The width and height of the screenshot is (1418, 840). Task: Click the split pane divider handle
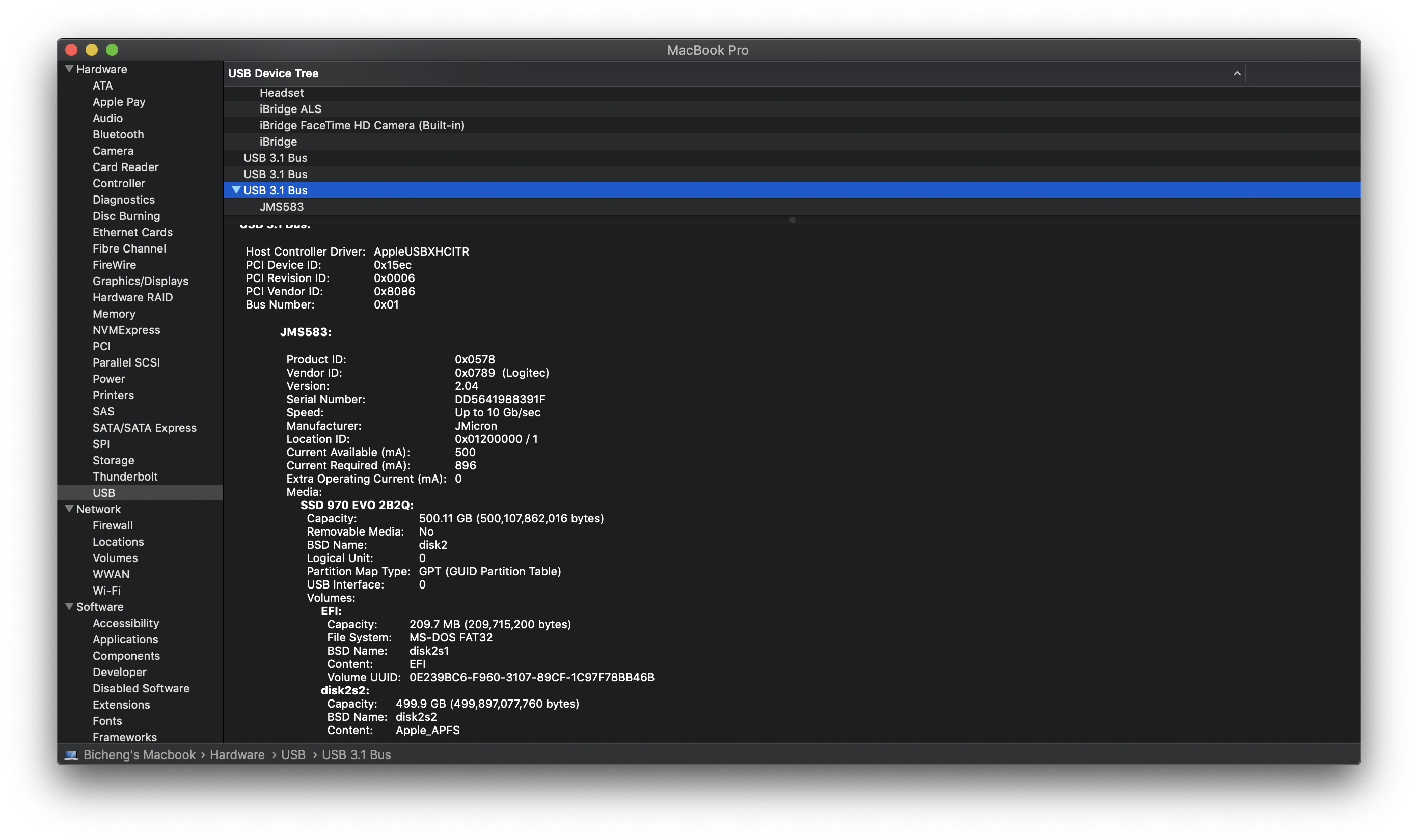coord(792,220)
